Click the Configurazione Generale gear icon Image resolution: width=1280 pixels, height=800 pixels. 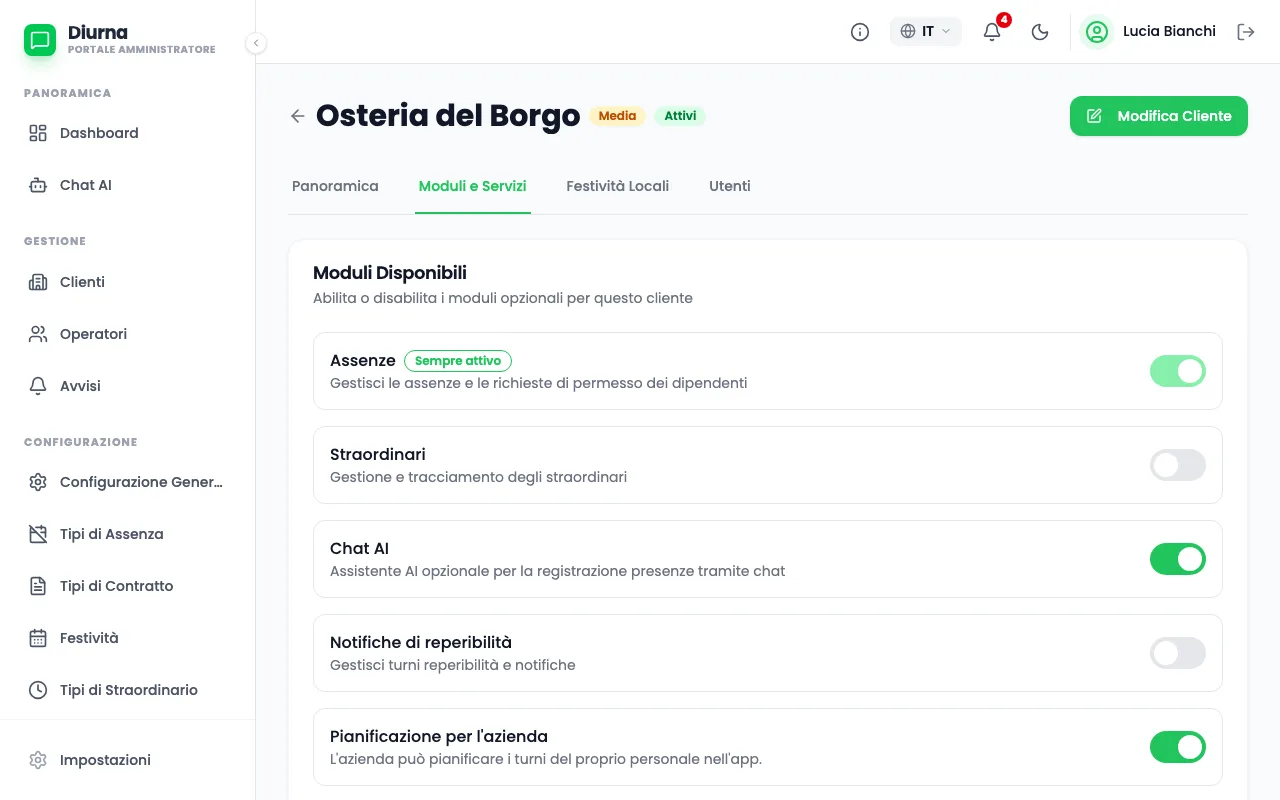(x=38, y=482)
